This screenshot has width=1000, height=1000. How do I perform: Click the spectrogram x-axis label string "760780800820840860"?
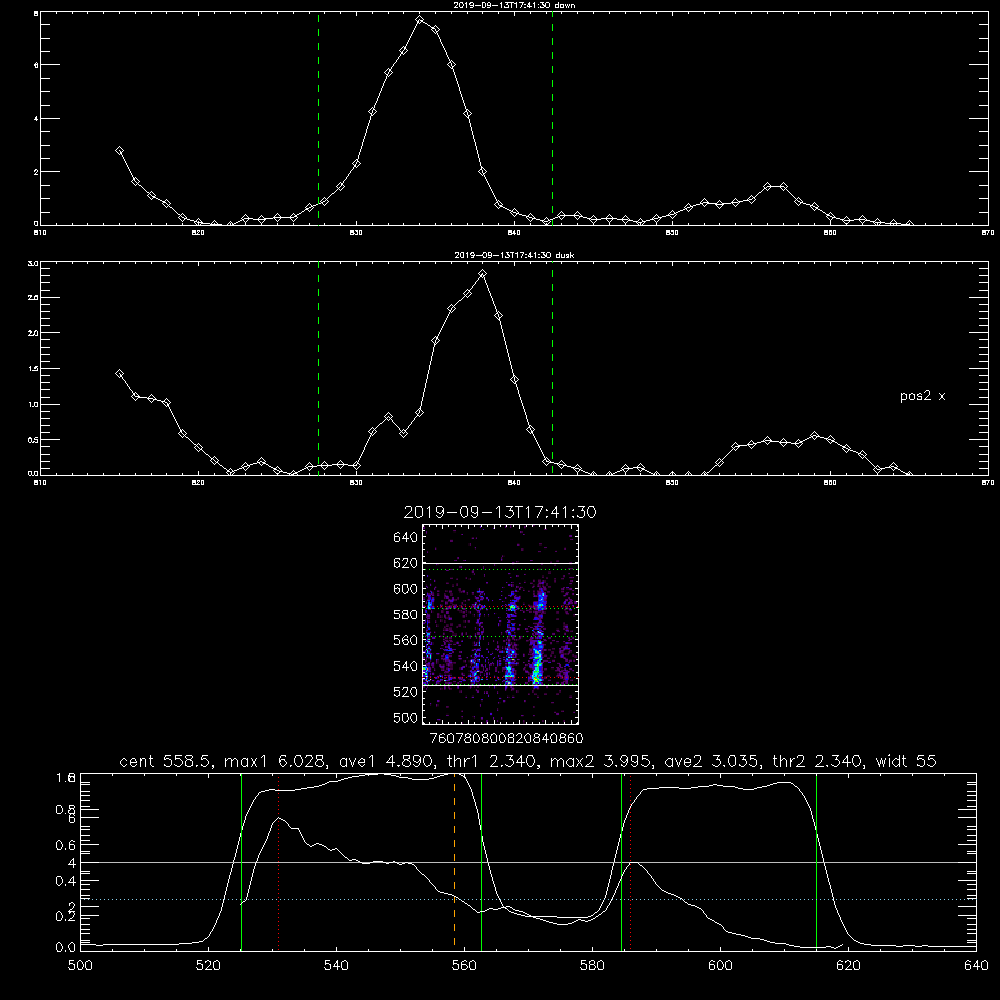[507, 739]
